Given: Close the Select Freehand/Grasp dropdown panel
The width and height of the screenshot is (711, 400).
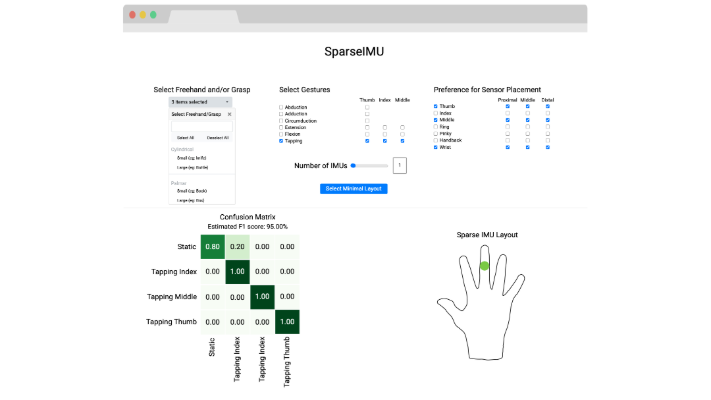Looking at the screenshot, I should pos(229,115).
